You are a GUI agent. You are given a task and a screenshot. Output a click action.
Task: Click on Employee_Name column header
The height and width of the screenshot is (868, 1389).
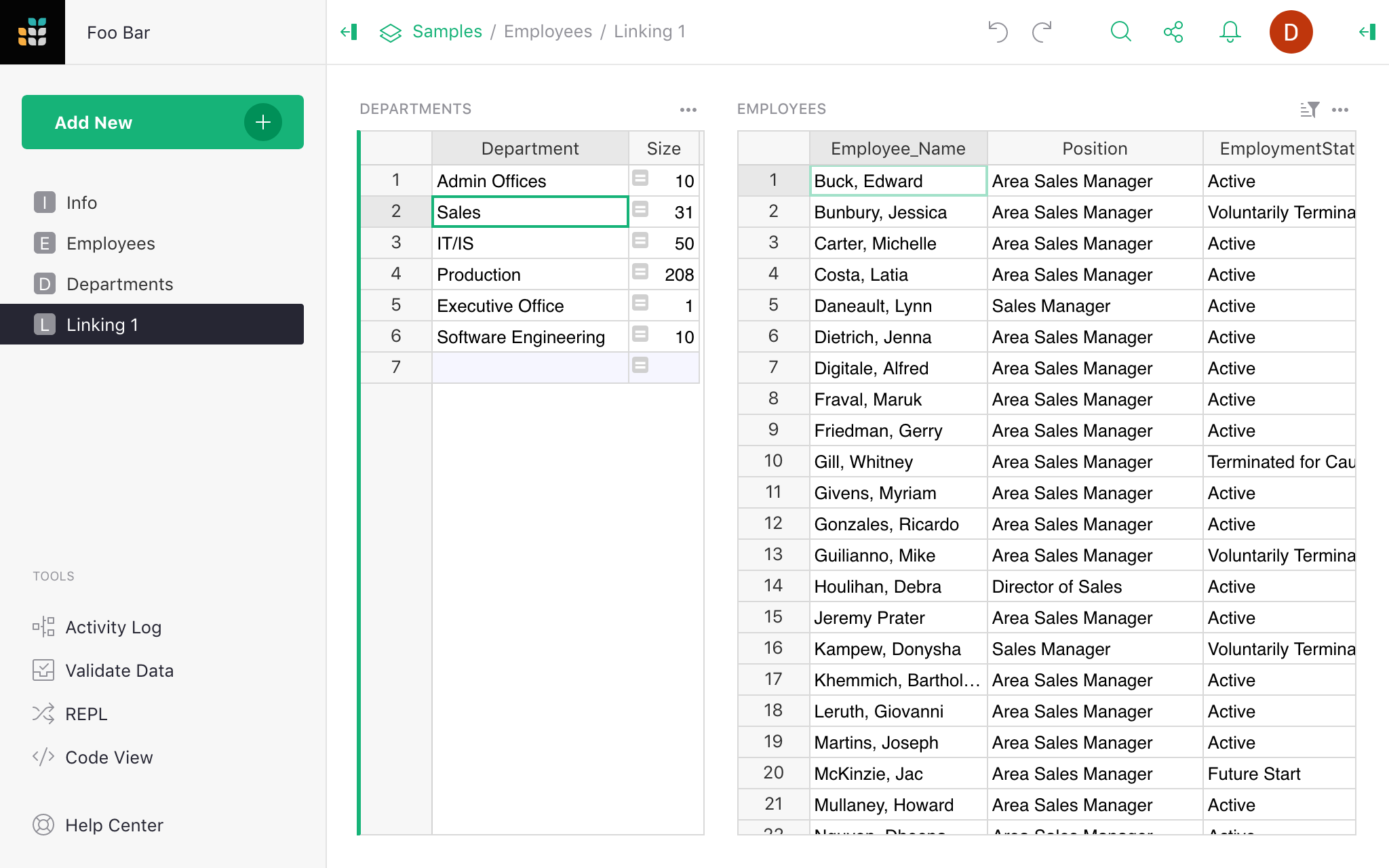898,149
